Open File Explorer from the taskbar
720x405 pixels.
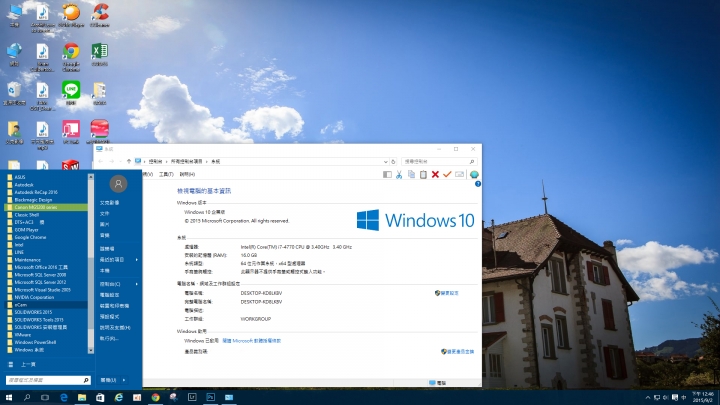pos(82,397)
